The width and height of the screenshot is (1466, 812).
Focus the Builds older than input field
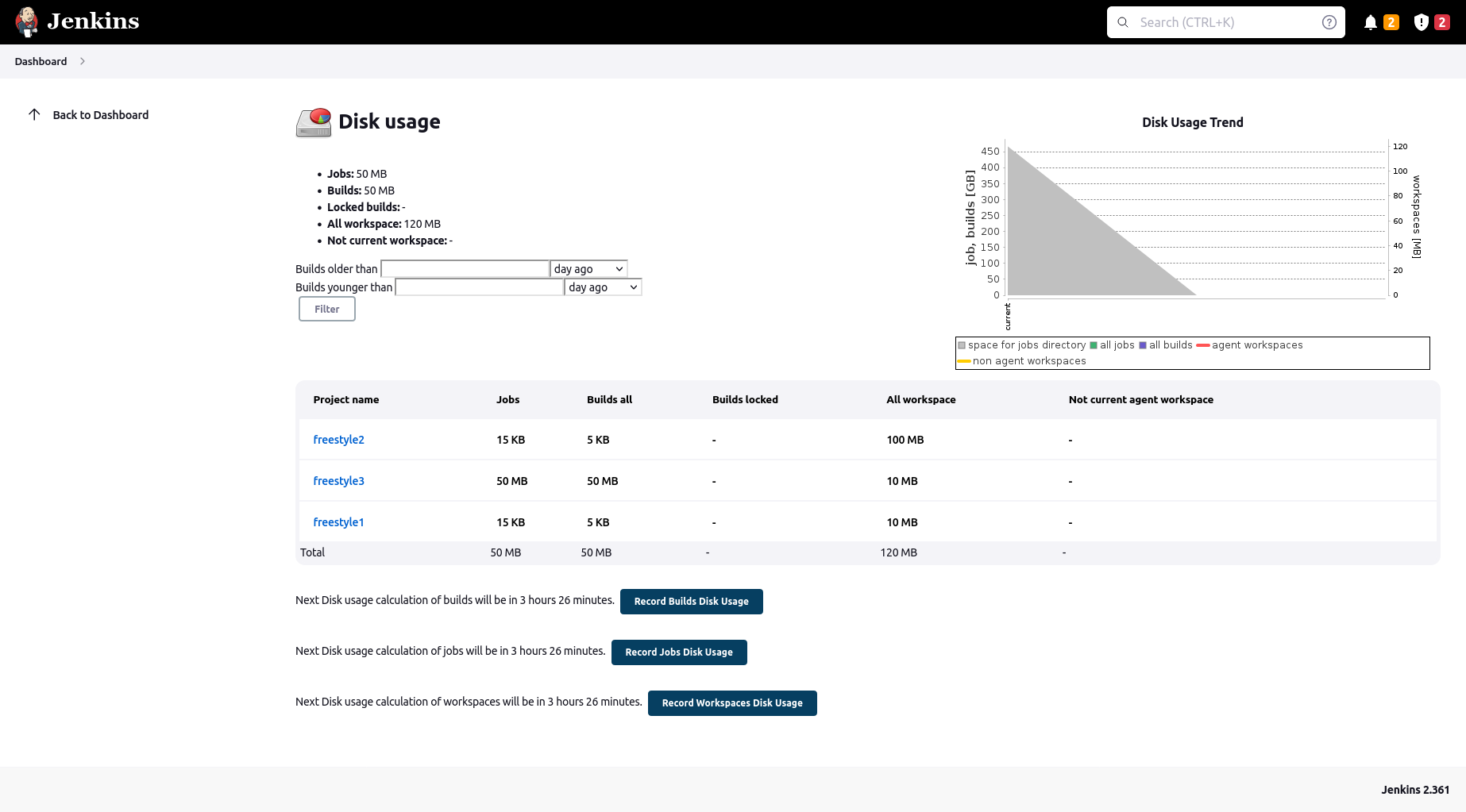pyautogui.click(x=465, y=269)
